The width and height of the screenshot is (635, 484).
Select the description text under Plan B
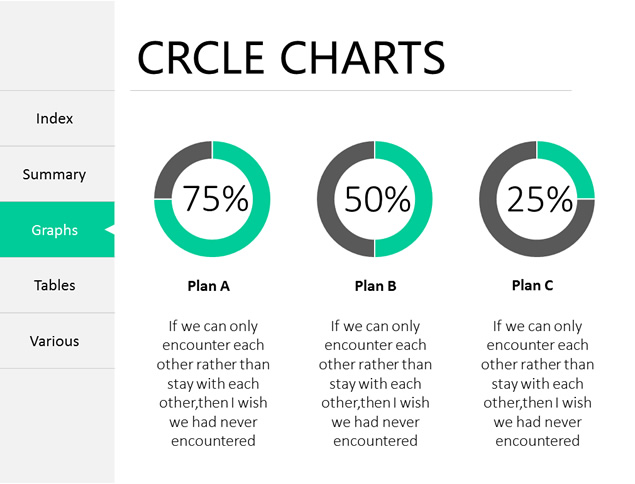375,383
